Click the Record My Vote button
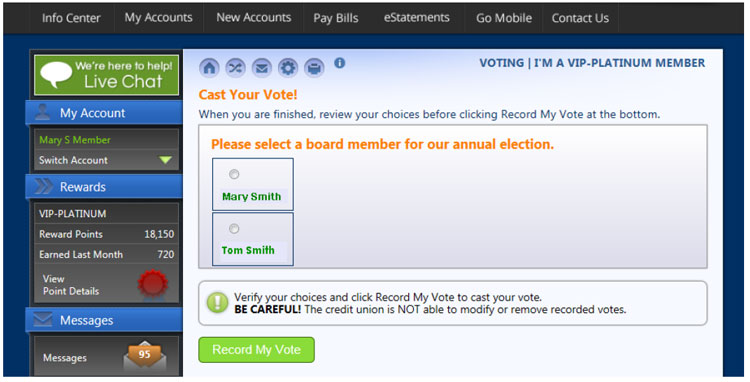Screen dimensions: 750x382 [x=256, y=350]
